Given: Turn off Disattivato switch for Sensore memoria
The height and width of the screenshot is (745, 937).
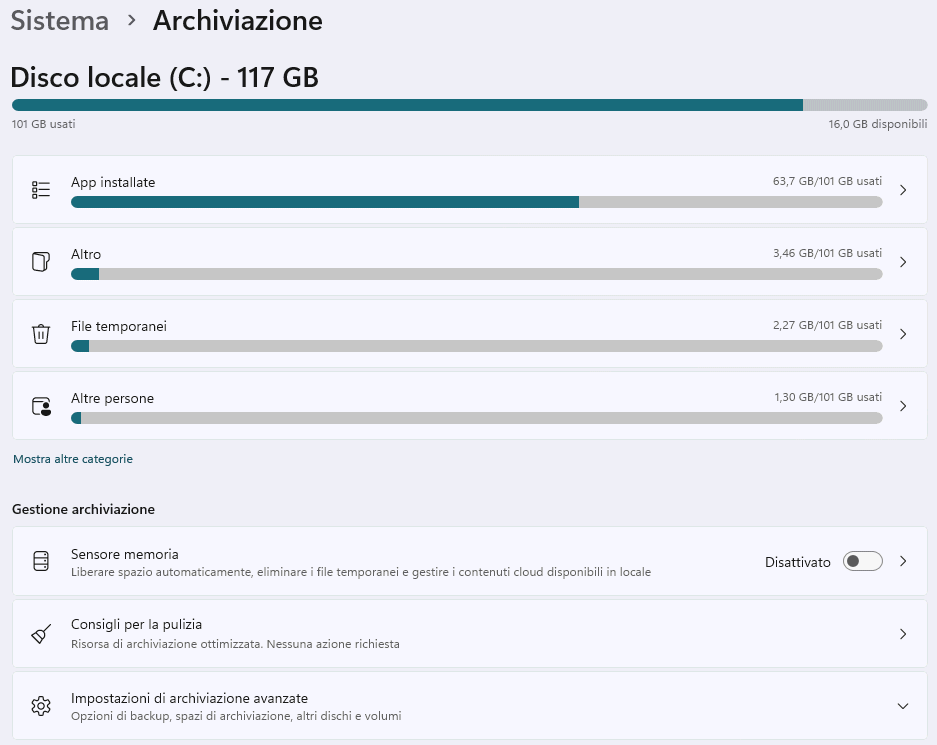Looking at the screenshot, I should click(x=862, y=561).
